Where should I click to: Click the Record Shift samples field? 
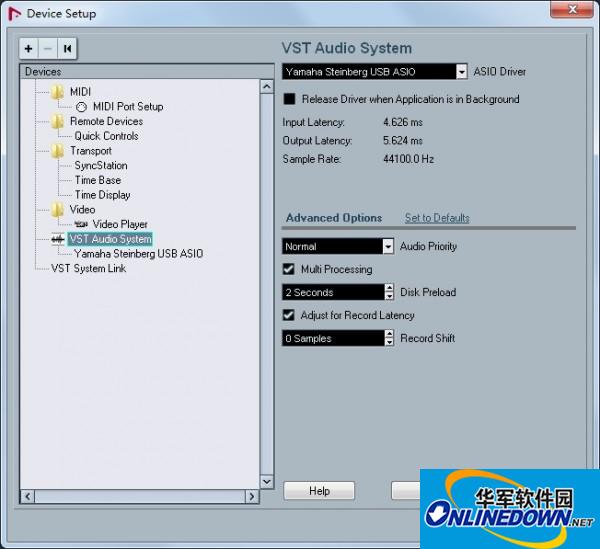click(x=333, y=338)
